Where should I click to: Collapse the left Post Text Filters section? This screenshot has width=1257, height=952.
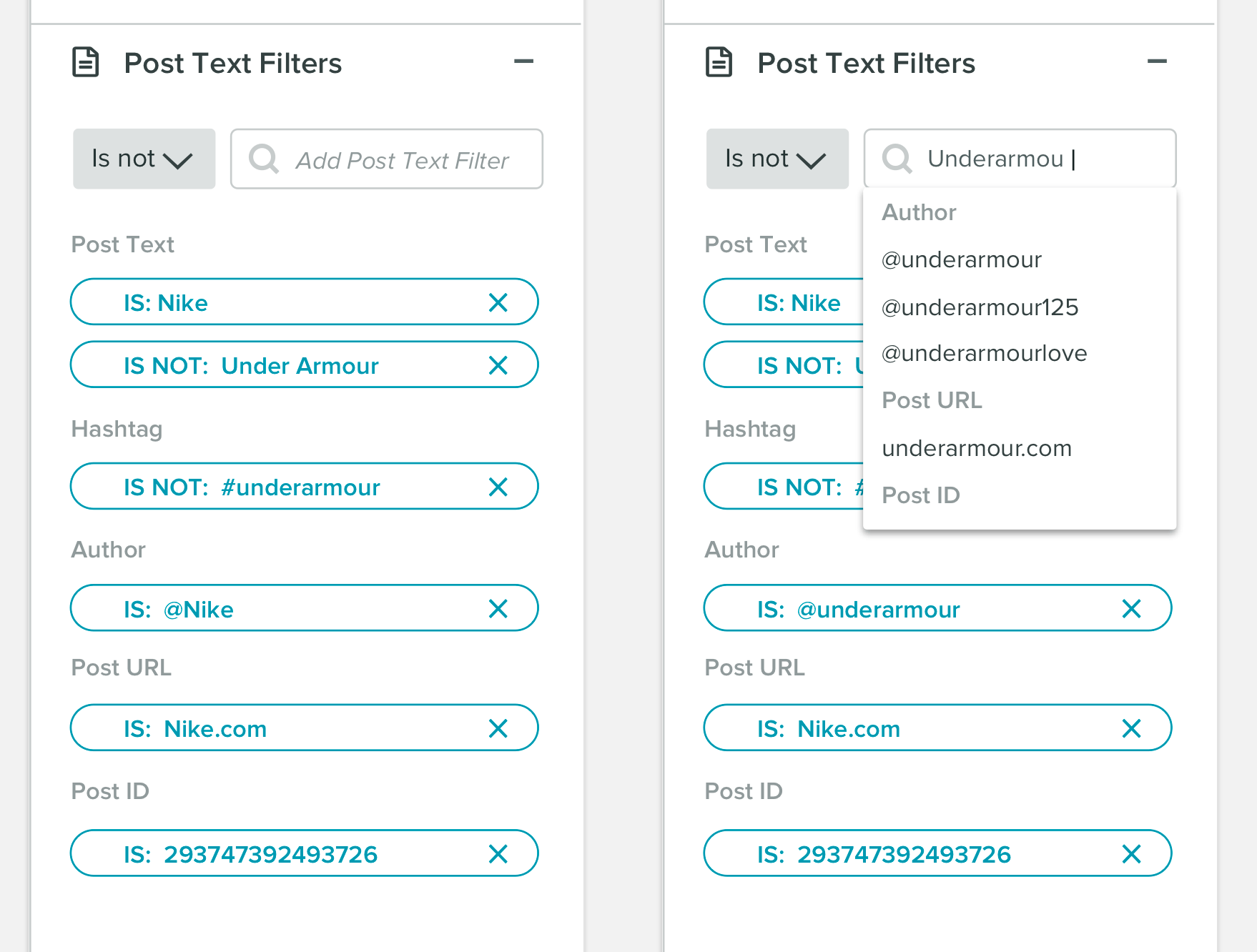pyautogui.click(x=524, y=61)
